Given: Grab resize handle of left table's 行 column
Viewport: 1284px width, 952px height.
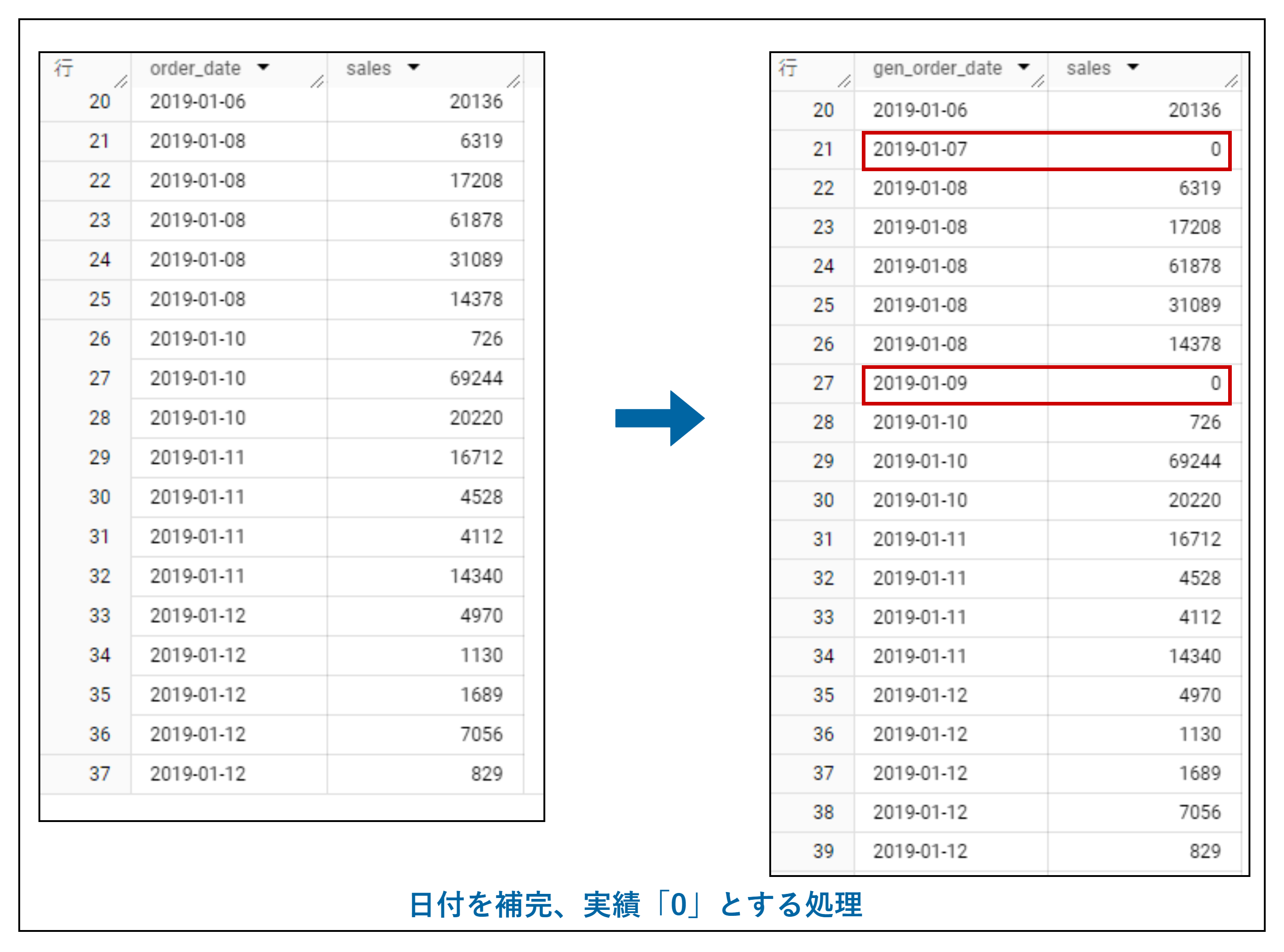Looking at the screenshot, I should 120,81.
